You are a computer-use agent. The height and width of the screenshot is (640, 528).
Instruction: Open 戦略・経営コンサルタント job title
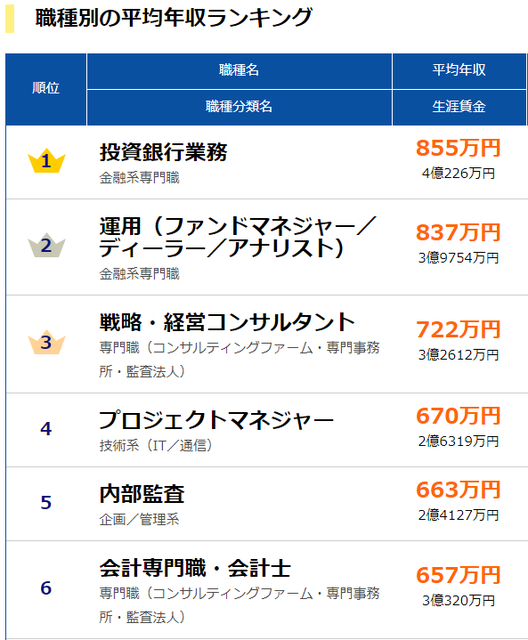coord(227,322)
